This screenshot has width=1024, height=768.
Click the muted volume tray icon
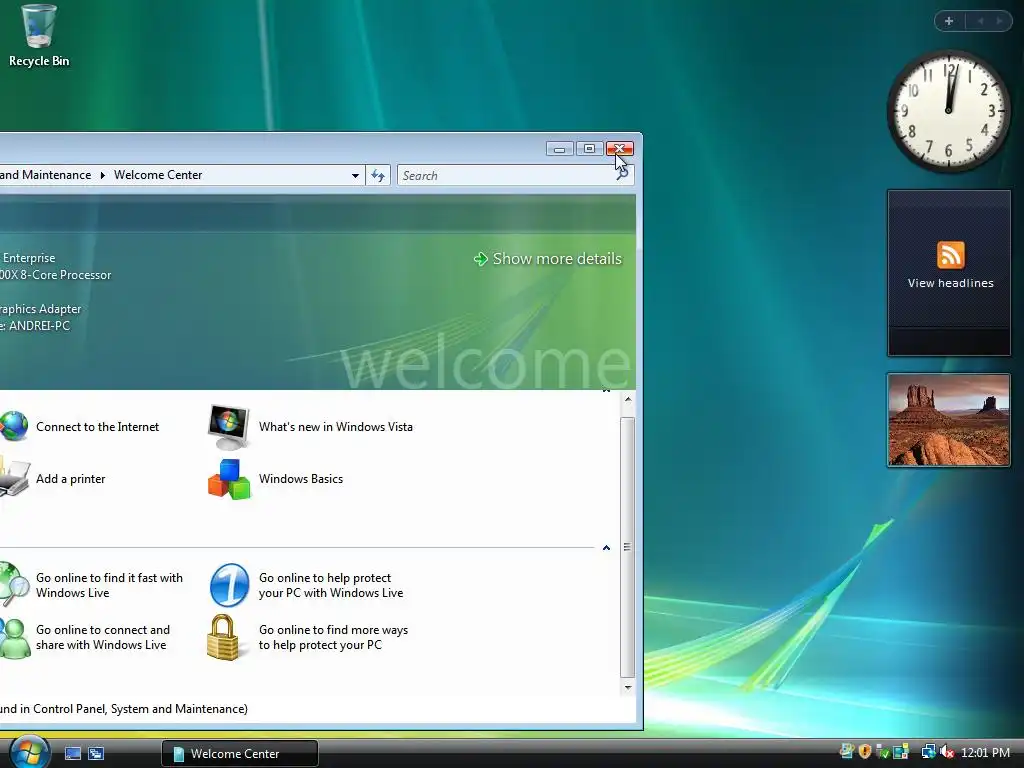click(x=946, y=752)
